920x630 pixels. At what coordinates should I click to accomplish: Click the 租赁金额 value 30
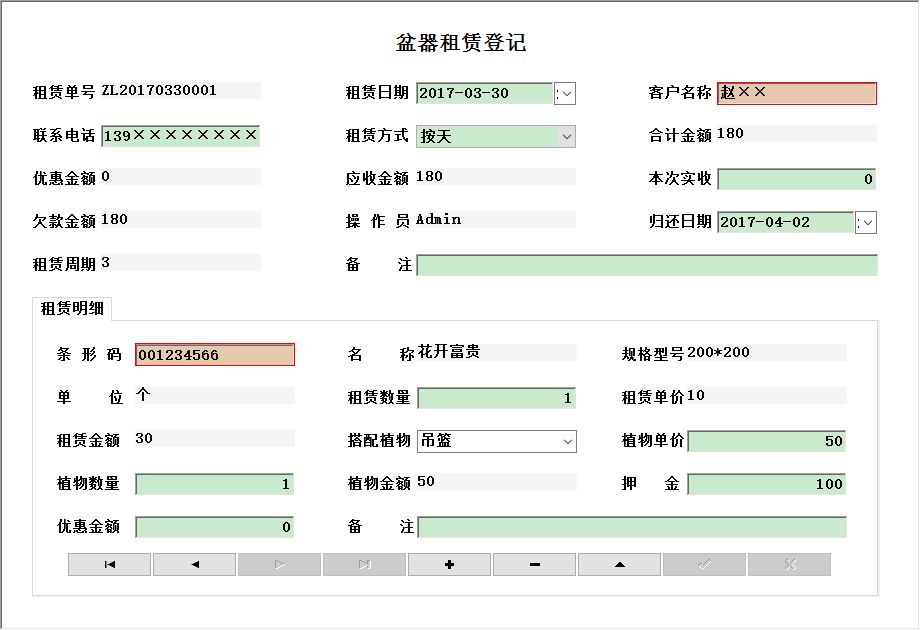point(144,438)
